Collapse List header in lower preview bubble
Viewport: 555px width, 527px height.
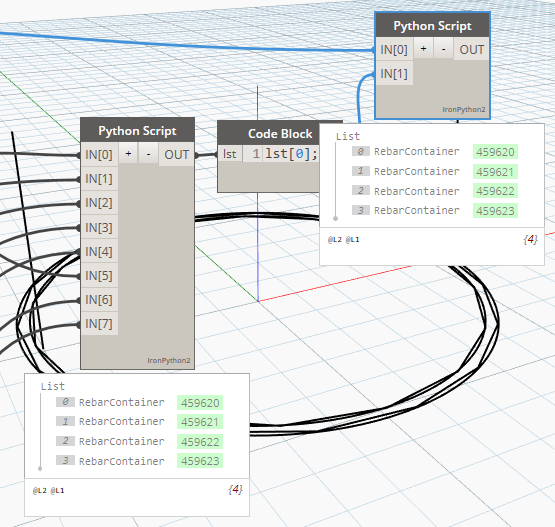point(53,386)
